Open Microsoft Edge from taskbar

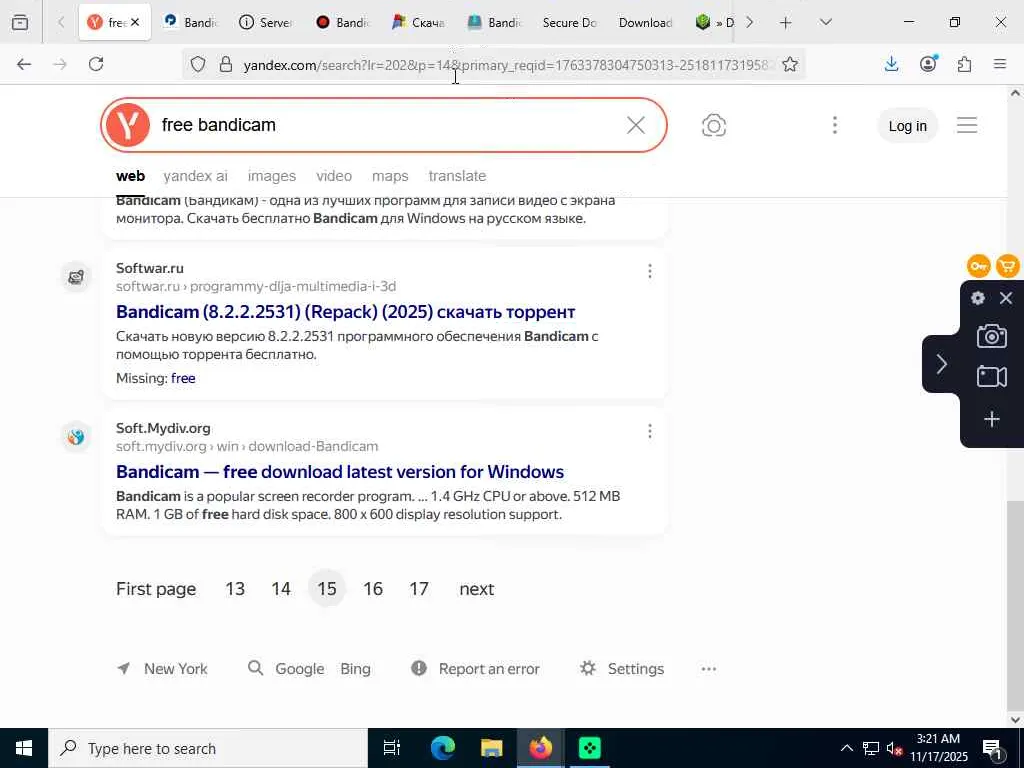click(442, 748)
